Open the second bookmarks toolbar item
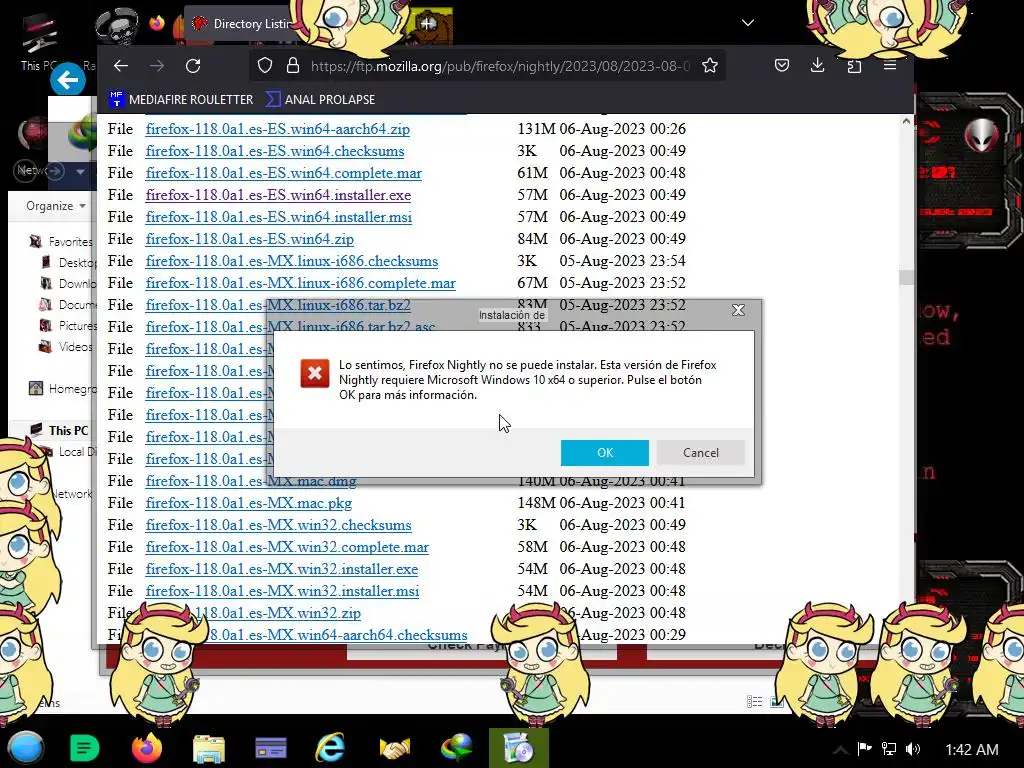 pyautogui.click(x=321, y=99)
